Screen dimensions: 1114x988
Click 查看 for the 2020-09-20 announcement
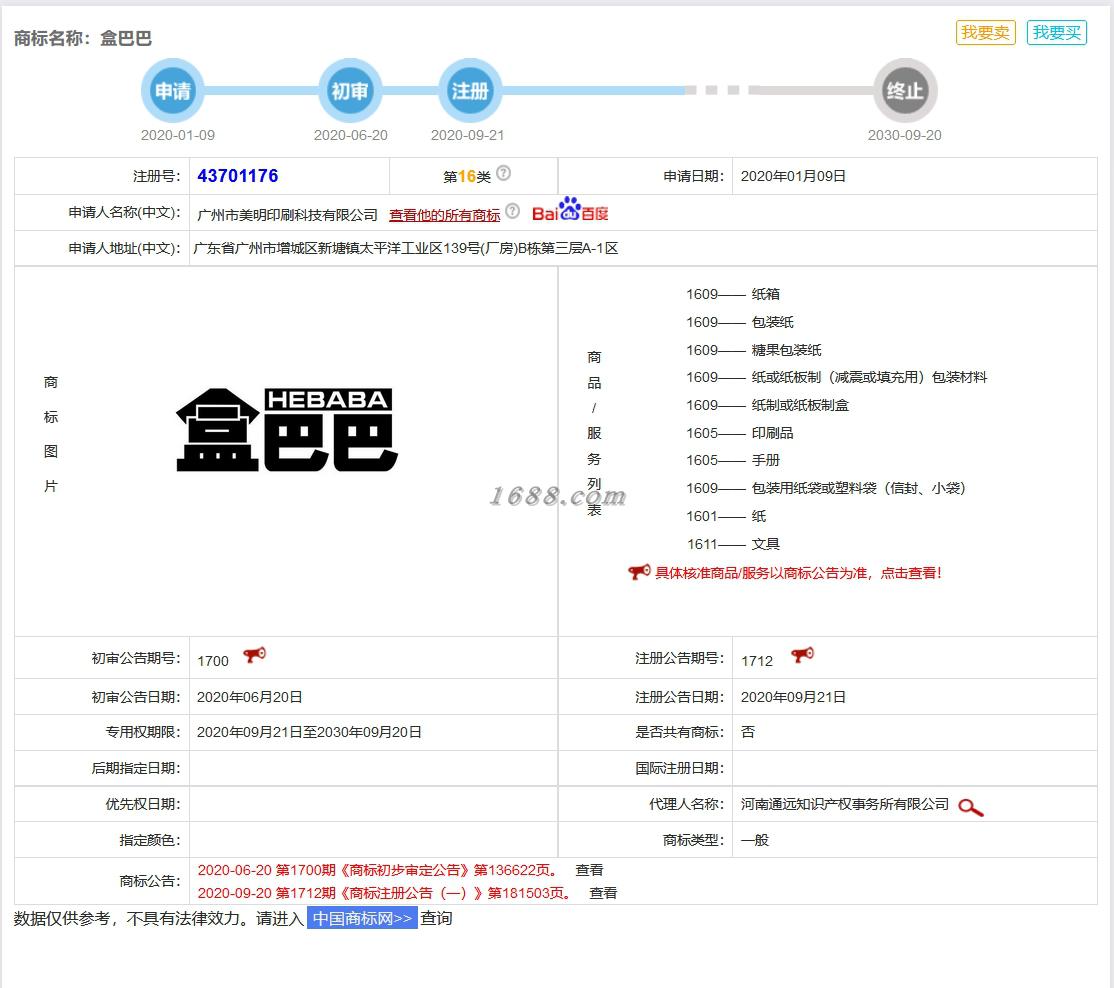point(603,893)
